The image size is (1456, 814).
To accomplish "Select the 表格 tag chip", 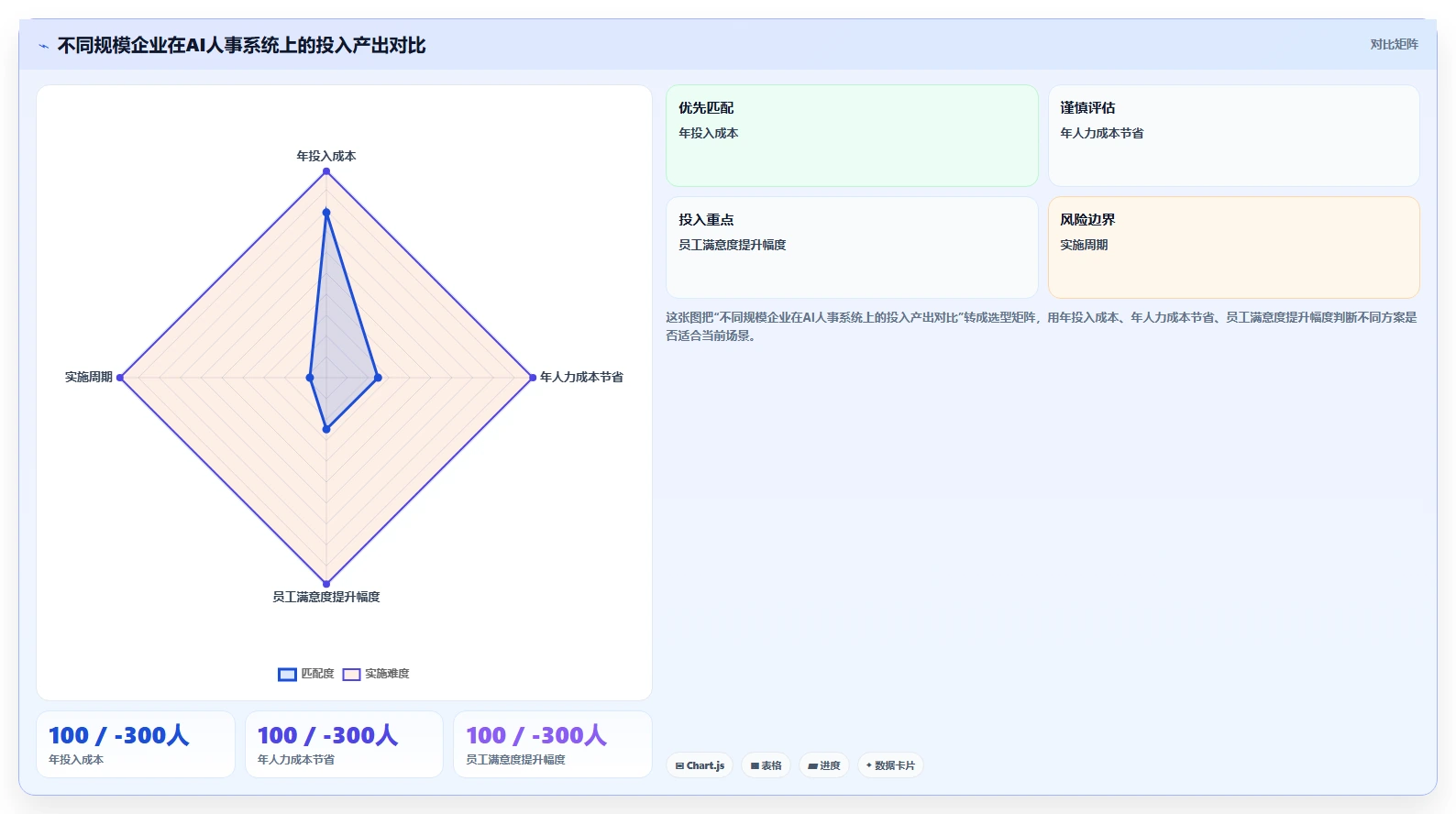I will click(766, 765).
